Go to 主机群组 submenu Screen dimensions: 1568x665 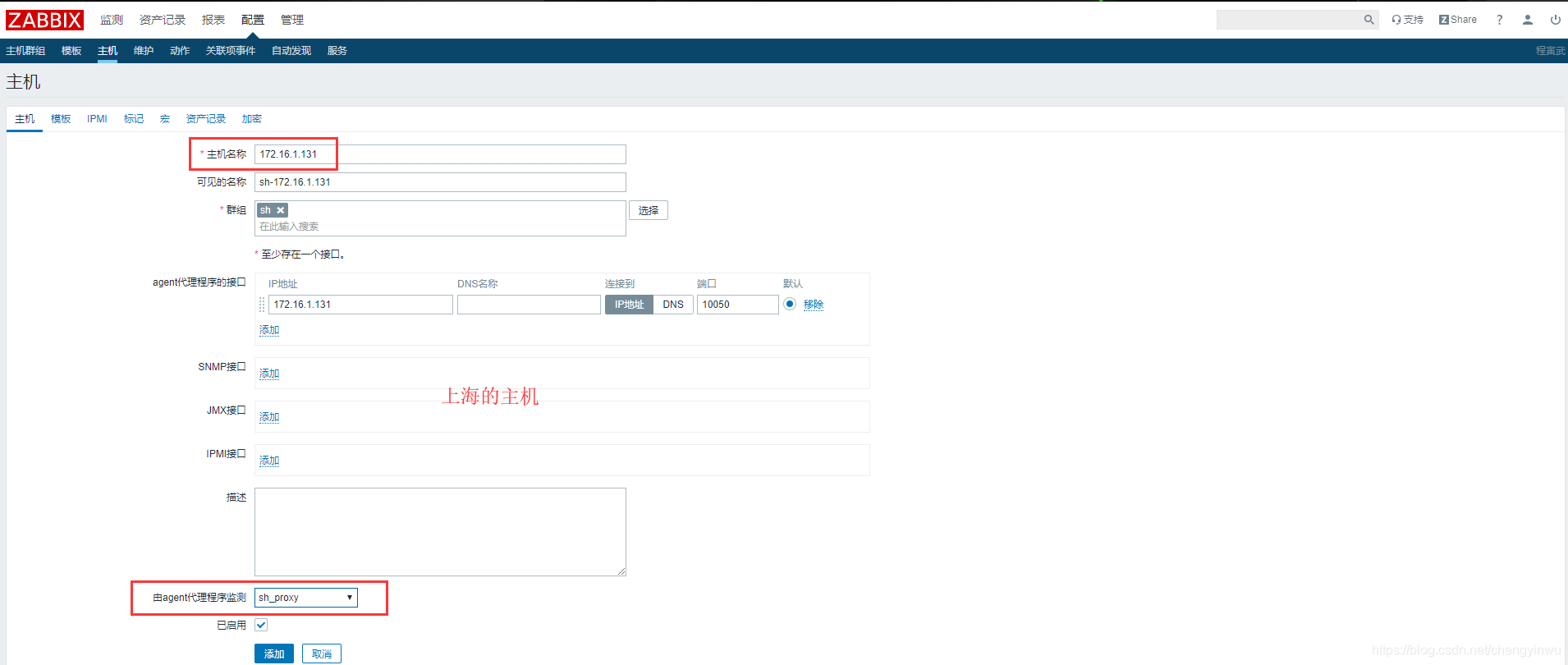[25, 51]
